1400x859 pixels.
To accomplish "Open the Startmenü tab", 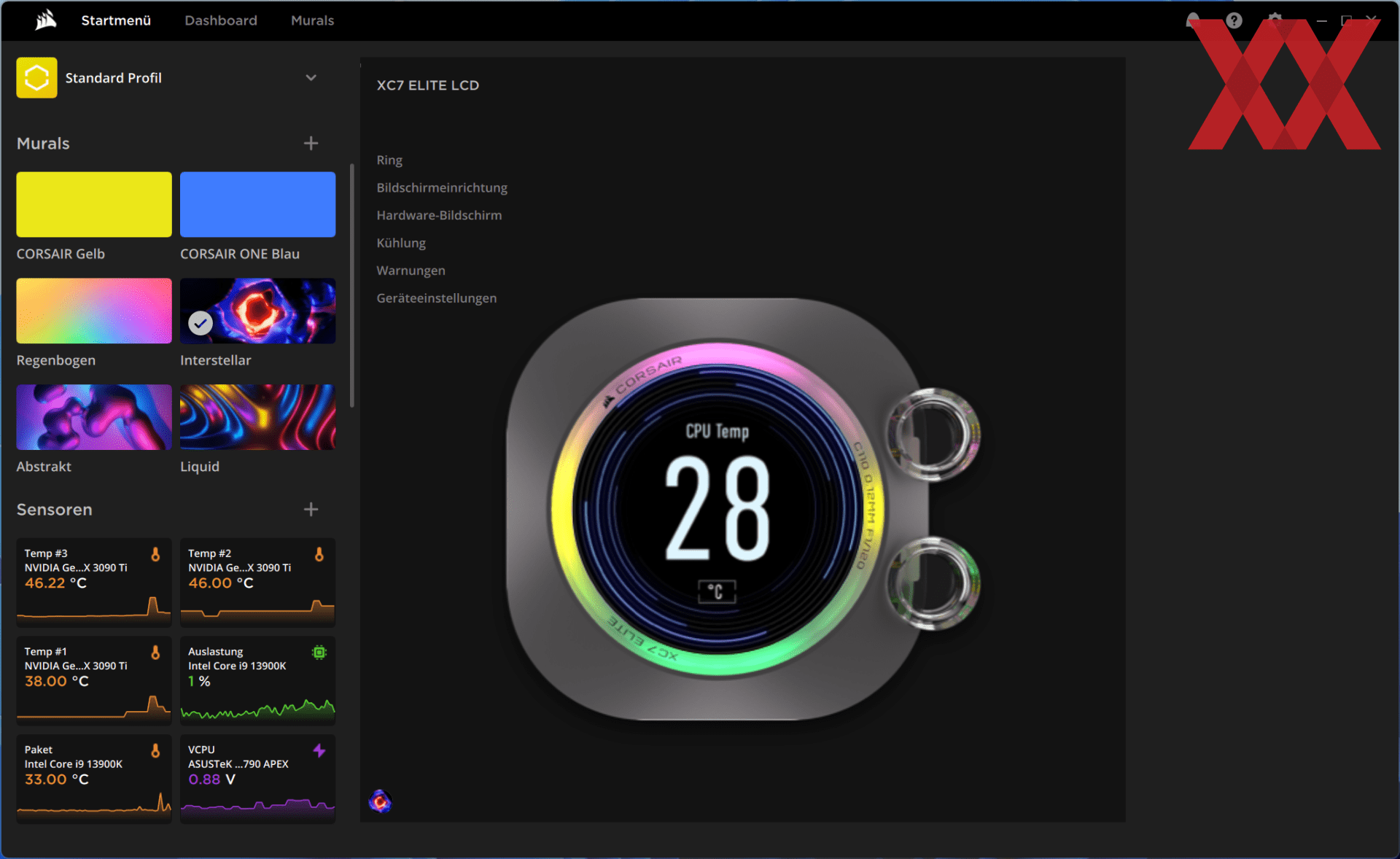I will [116, 20].
